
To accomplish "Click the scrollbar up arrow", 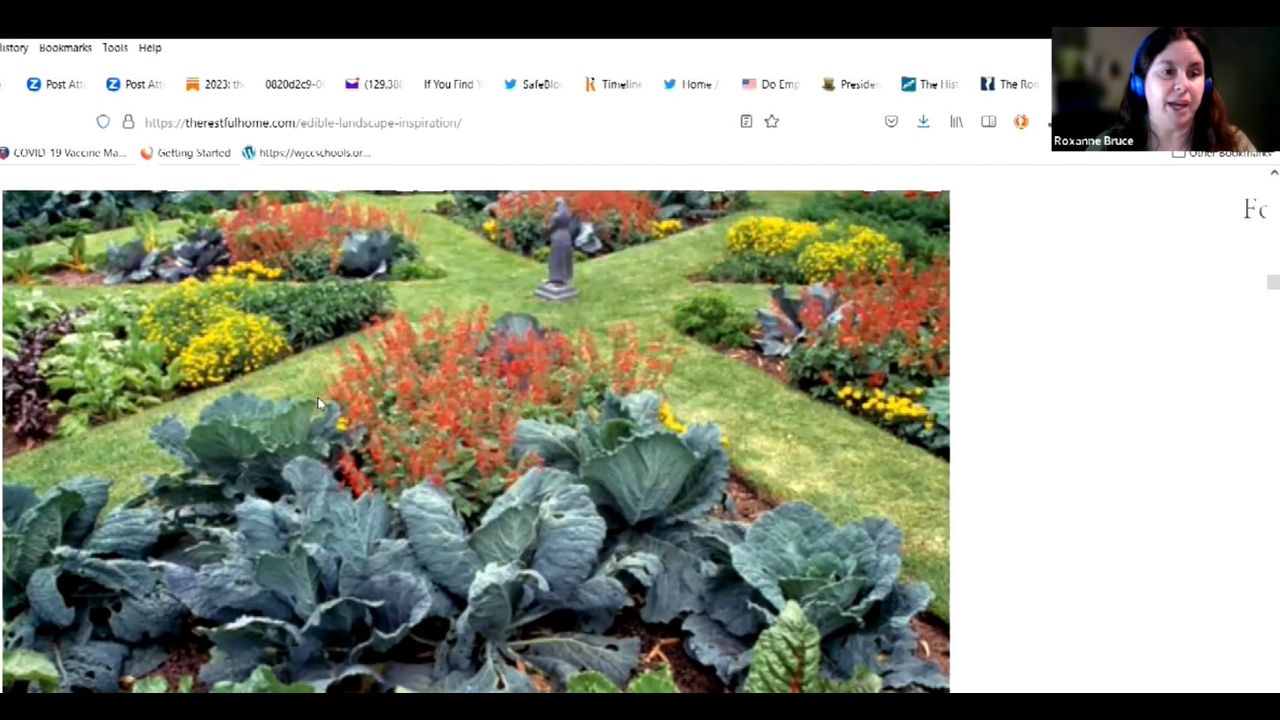I will pyautogui.click(x=1273, y=173).
